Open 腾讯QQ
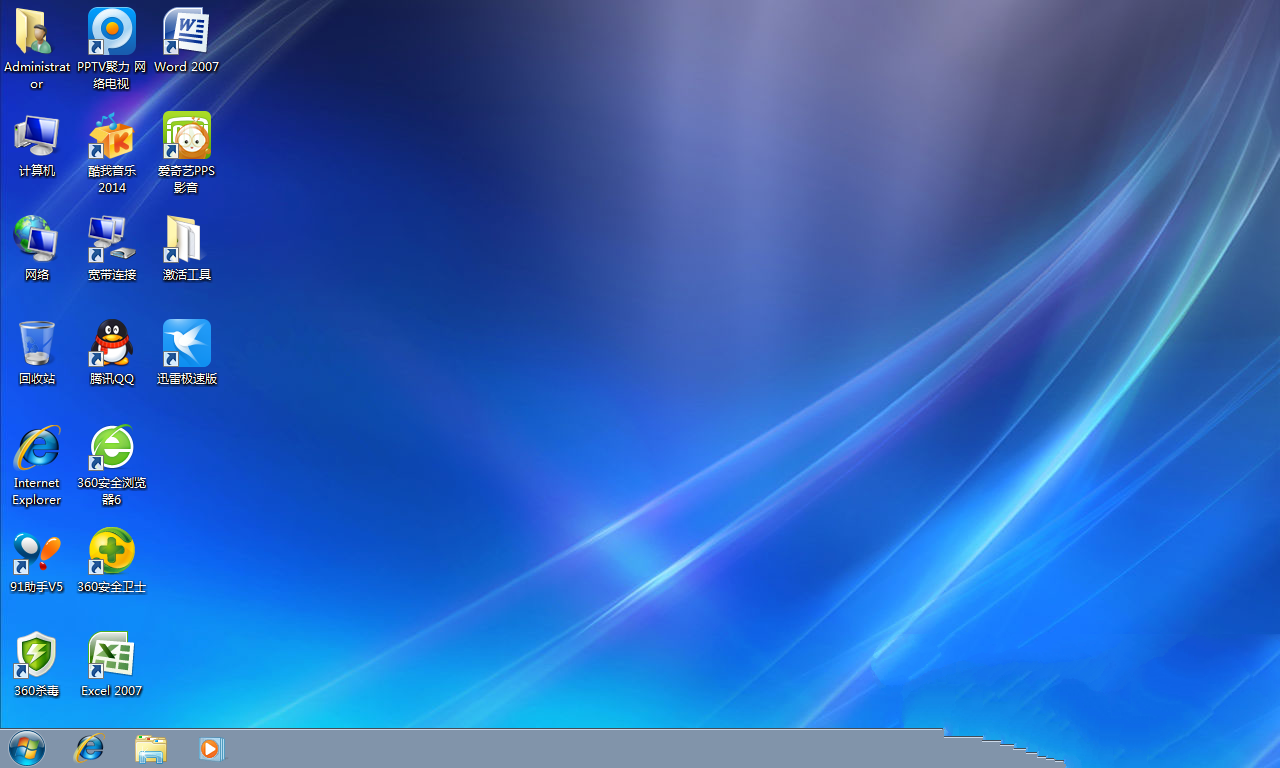This screenshot has height=768, width=1280. [111, 343]
